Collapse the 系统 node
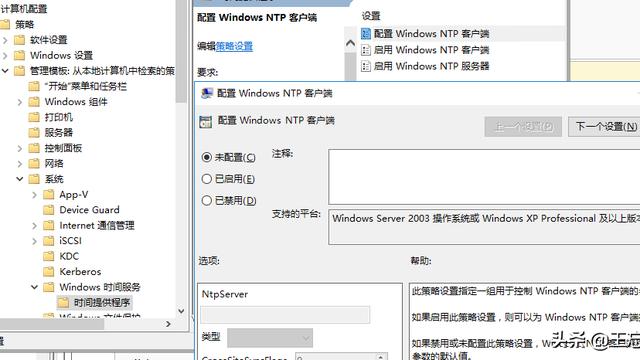 pyautogui.click(x=20, y=179)
